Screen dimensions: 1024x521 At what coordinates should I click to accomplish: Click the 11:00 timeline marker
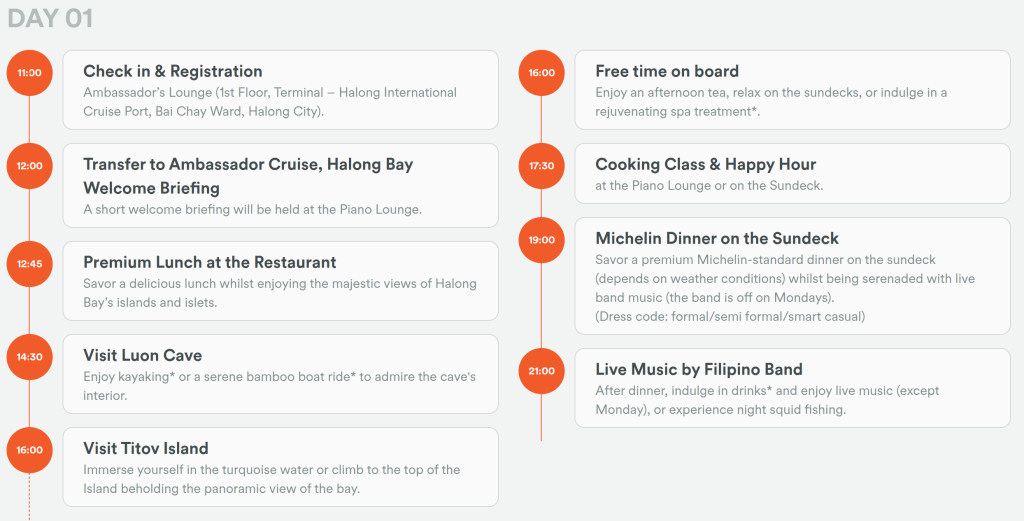pyautogui.click(x=30, y=73)
